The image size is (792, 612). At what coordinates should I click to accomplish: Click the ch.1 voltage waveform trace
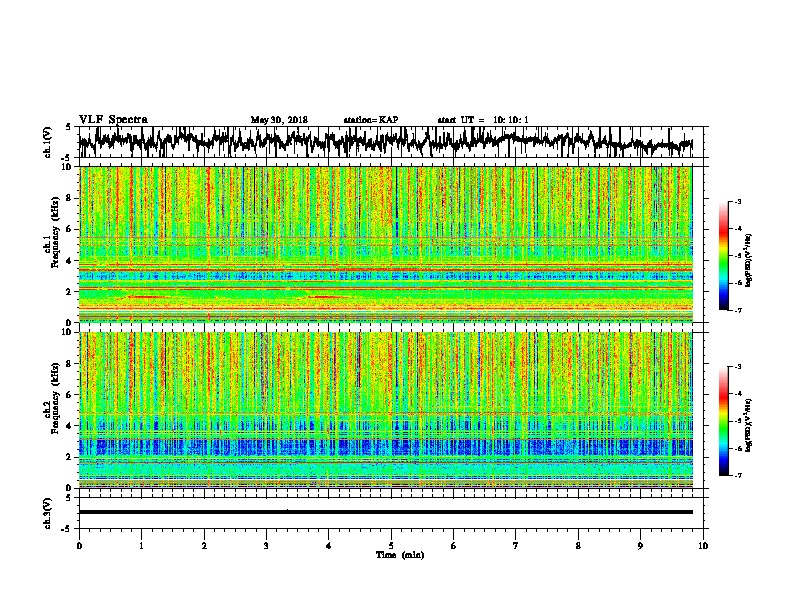click(385, 141)
